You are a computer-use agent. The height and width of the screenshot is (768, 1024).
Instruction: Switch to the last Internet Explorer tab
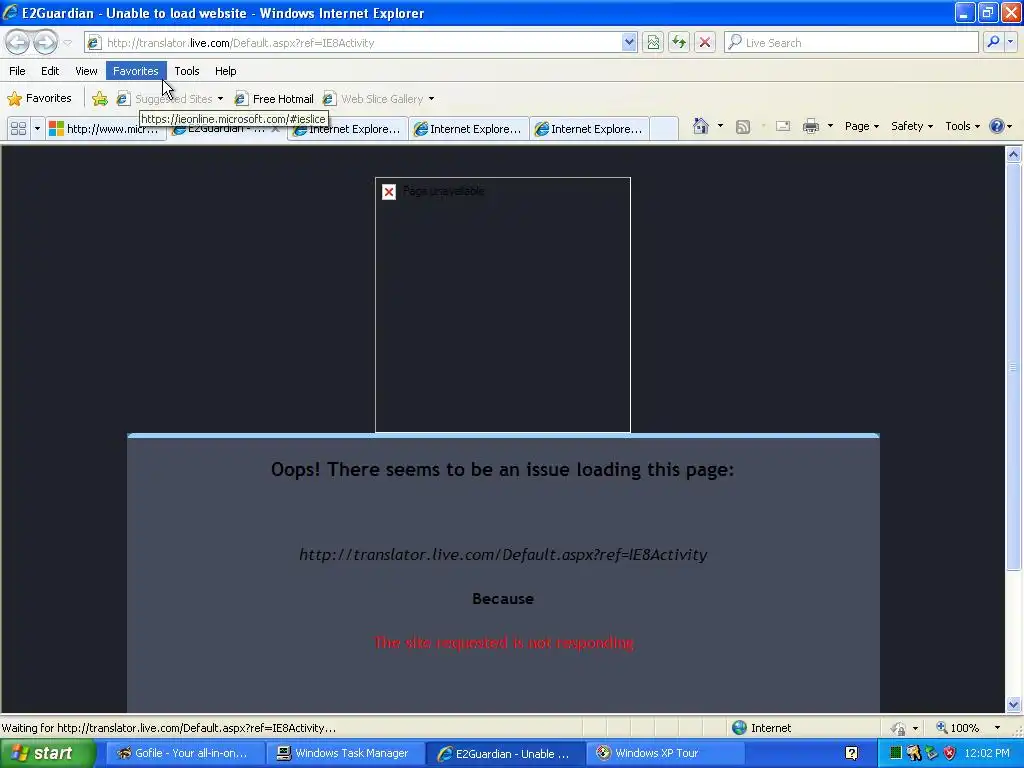590,129
